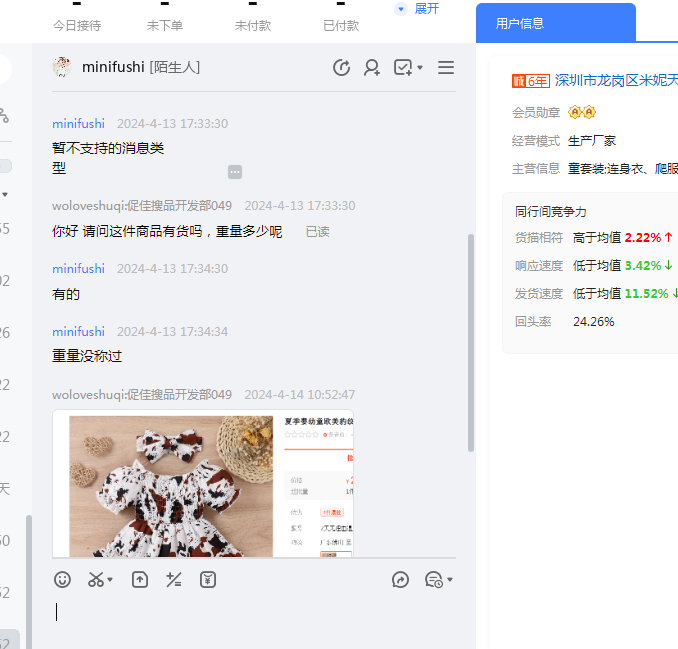Click the ellipsis icon on unsupported message

(235, 172)
